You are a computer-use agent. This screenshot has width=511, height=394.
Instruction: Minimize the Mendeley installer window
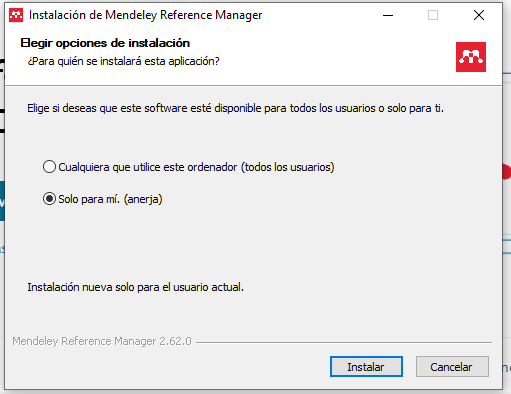click(388, 15)
